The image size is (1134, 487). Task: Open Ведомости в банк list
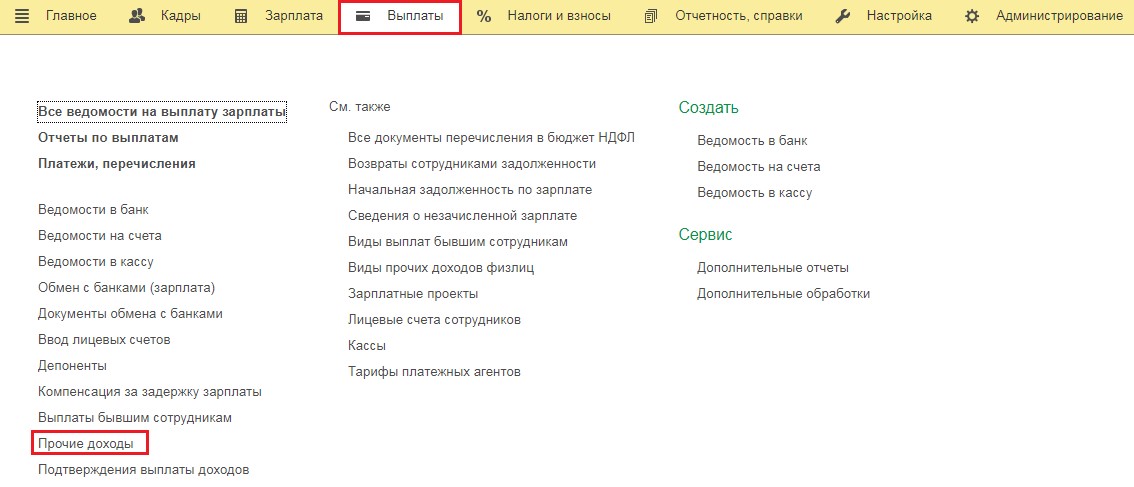[93, 210]
